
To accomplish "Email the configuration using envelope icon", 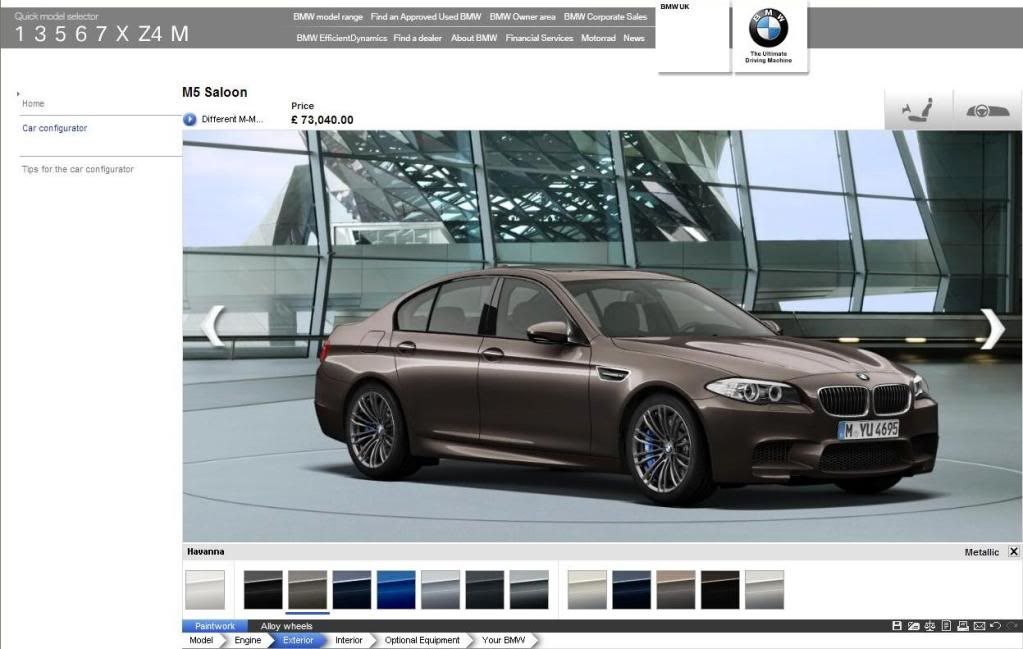I will [x=979, y=626].
